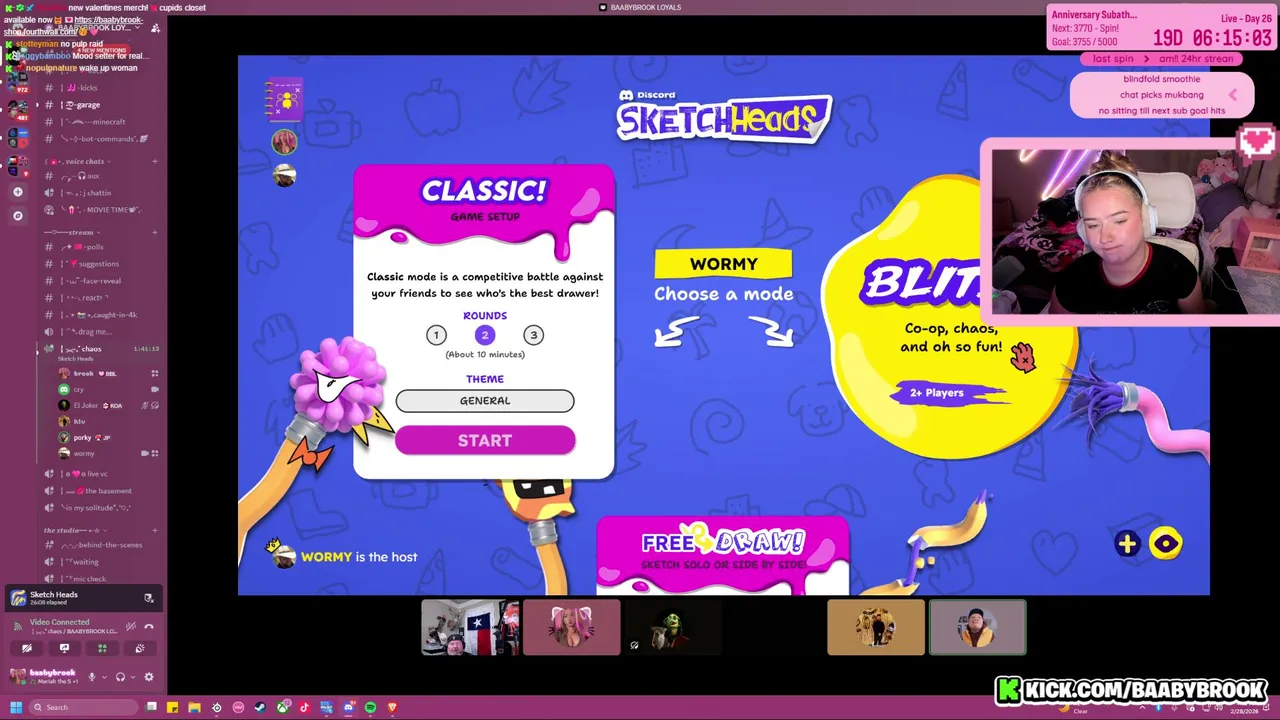Open the Steam taskbar icon
The height and width of the screenshot is (720, 1280).
click(260, 707)
